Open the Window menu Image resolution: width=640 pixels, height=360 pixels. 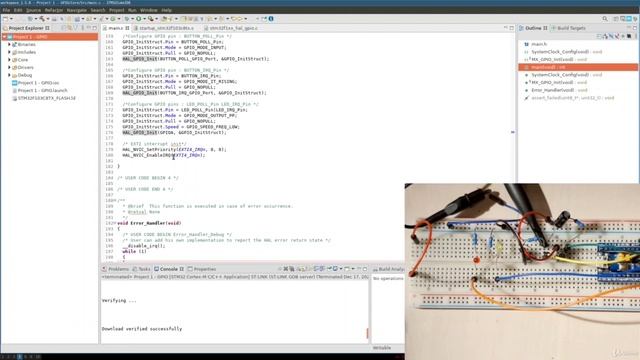coord(149,10)
